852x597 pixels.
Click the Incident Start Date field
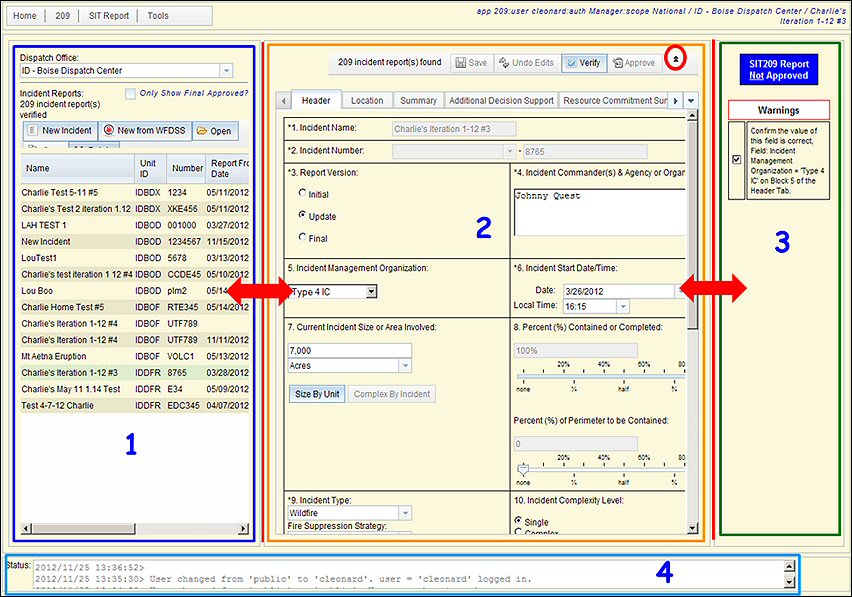coord(618,291)
